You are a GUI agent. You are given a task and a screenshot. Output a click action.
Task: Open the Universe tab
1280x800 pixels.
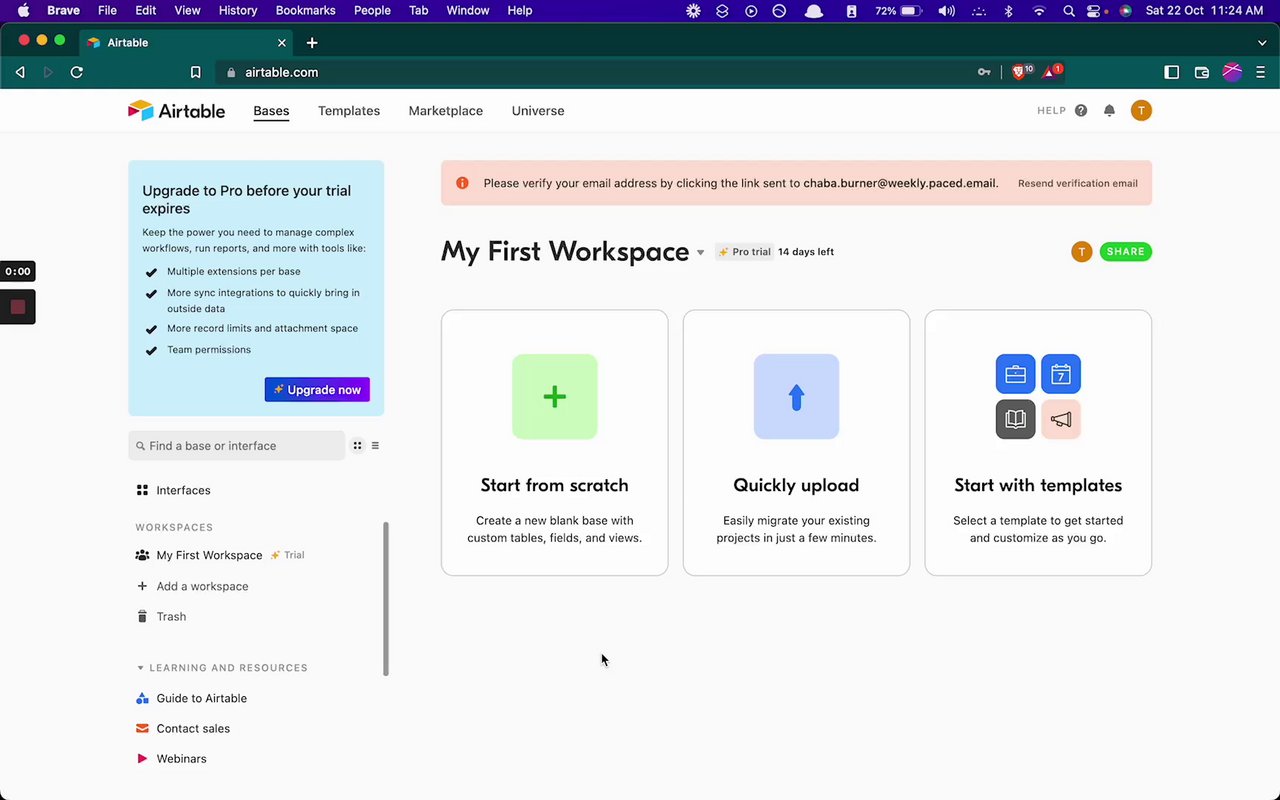pyautogui.click(x=538, y=111)
